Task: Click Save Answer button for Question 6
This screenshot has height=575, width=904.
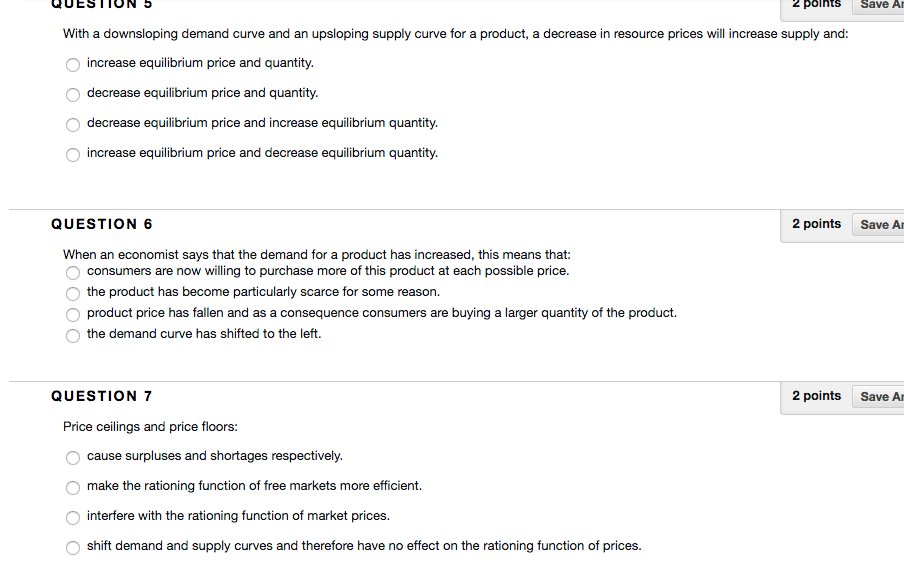Action: (x=878, y=224)
